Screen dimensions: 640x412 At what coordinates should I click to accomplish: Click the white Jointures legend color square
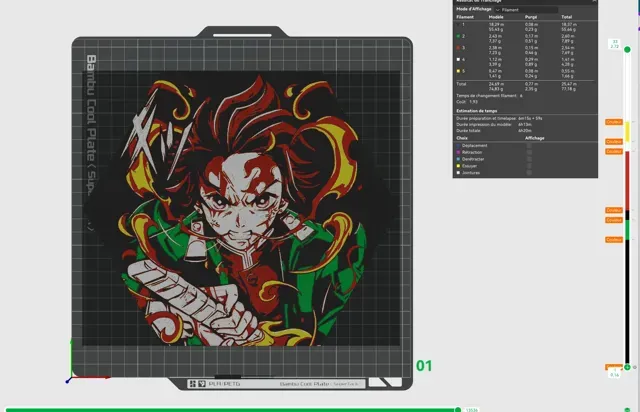coord(458,173)
